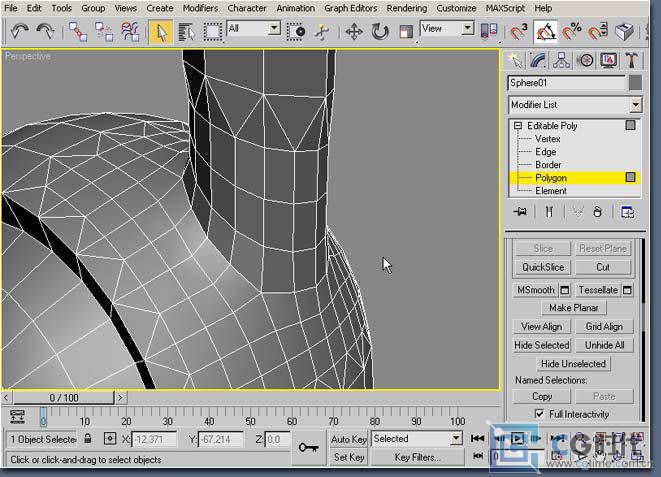
Task: Open the Motion command panel tab
Action: click(x=585, y=61)
